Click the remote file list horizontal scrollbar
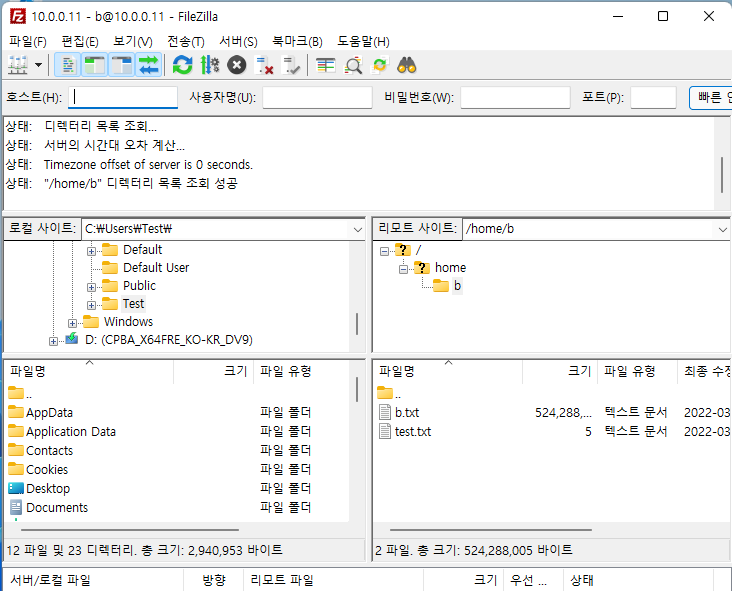This screenshot has height=591, width=732. pos(491,530)
